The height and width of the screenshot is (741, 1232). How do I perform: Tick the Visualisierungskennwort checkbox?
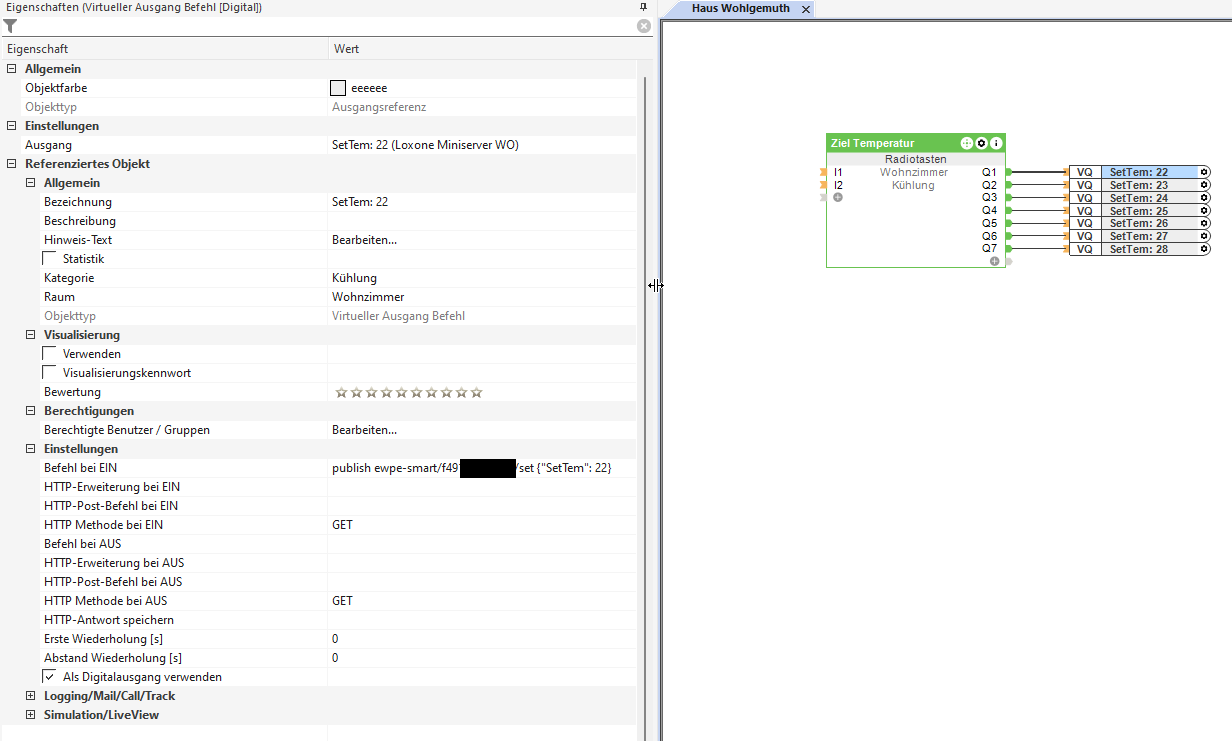(x=50, y=373)
